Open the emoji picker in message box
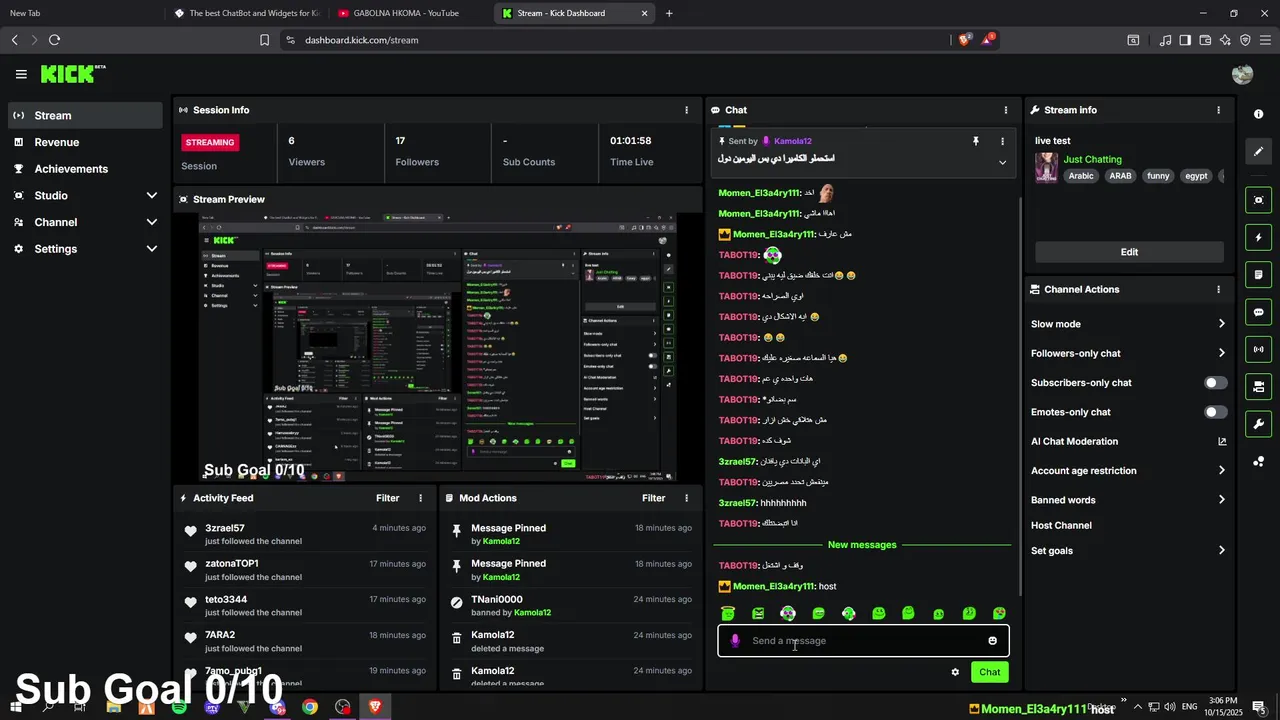Screen dimensions: 1280x720 tap(993, 641)
